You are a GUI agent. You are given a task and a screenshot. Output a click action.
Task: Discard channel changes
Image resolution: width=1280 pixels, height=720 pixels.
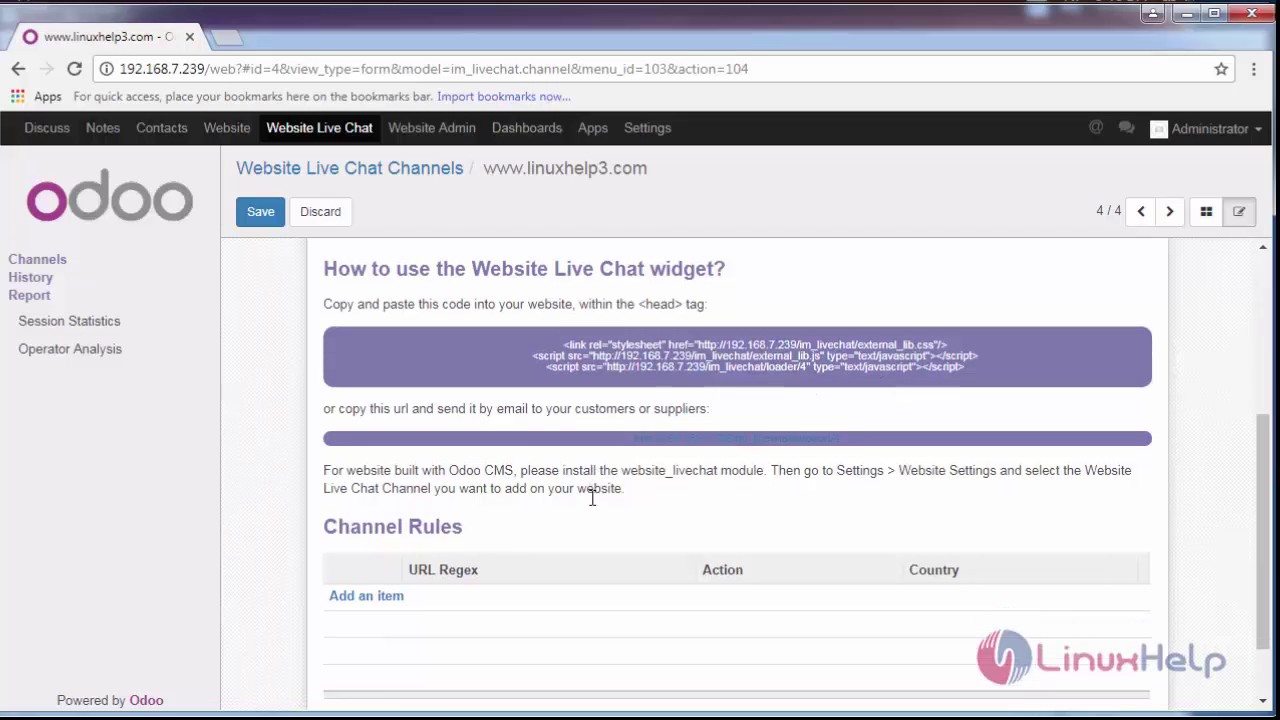[320, 212]
